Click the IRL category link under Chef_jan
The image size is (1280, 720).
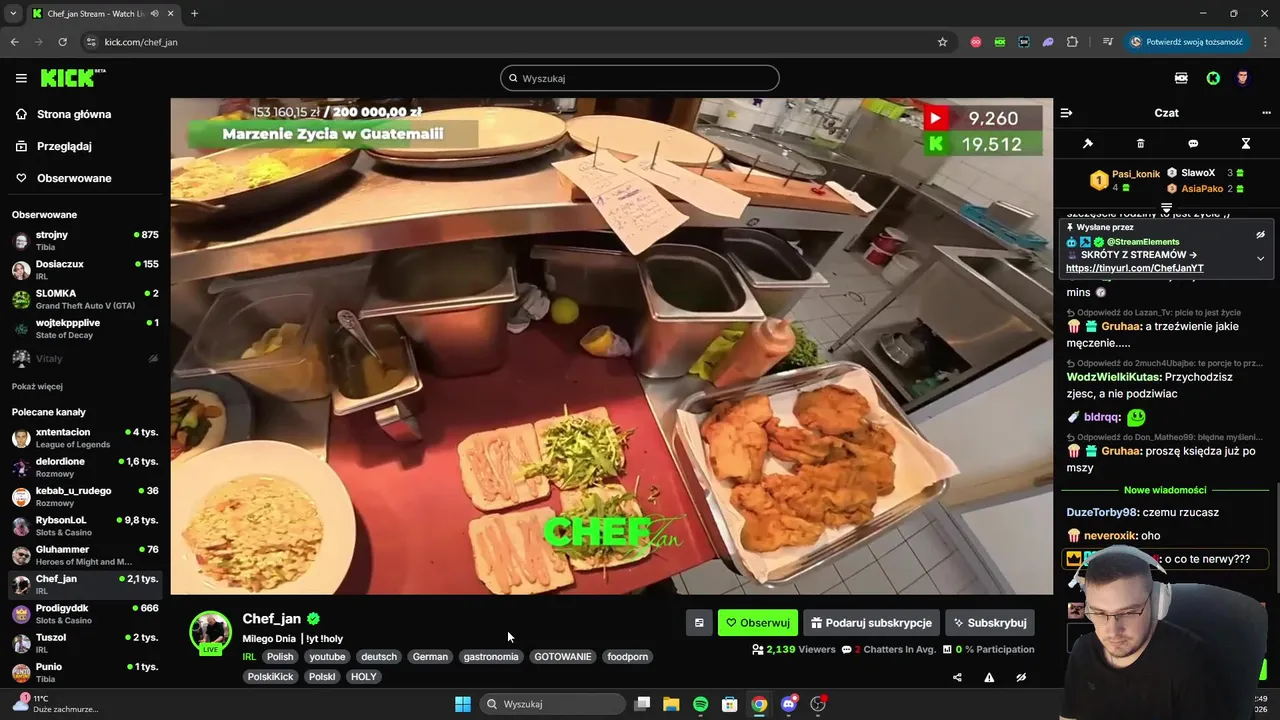[x=249, y=657]
